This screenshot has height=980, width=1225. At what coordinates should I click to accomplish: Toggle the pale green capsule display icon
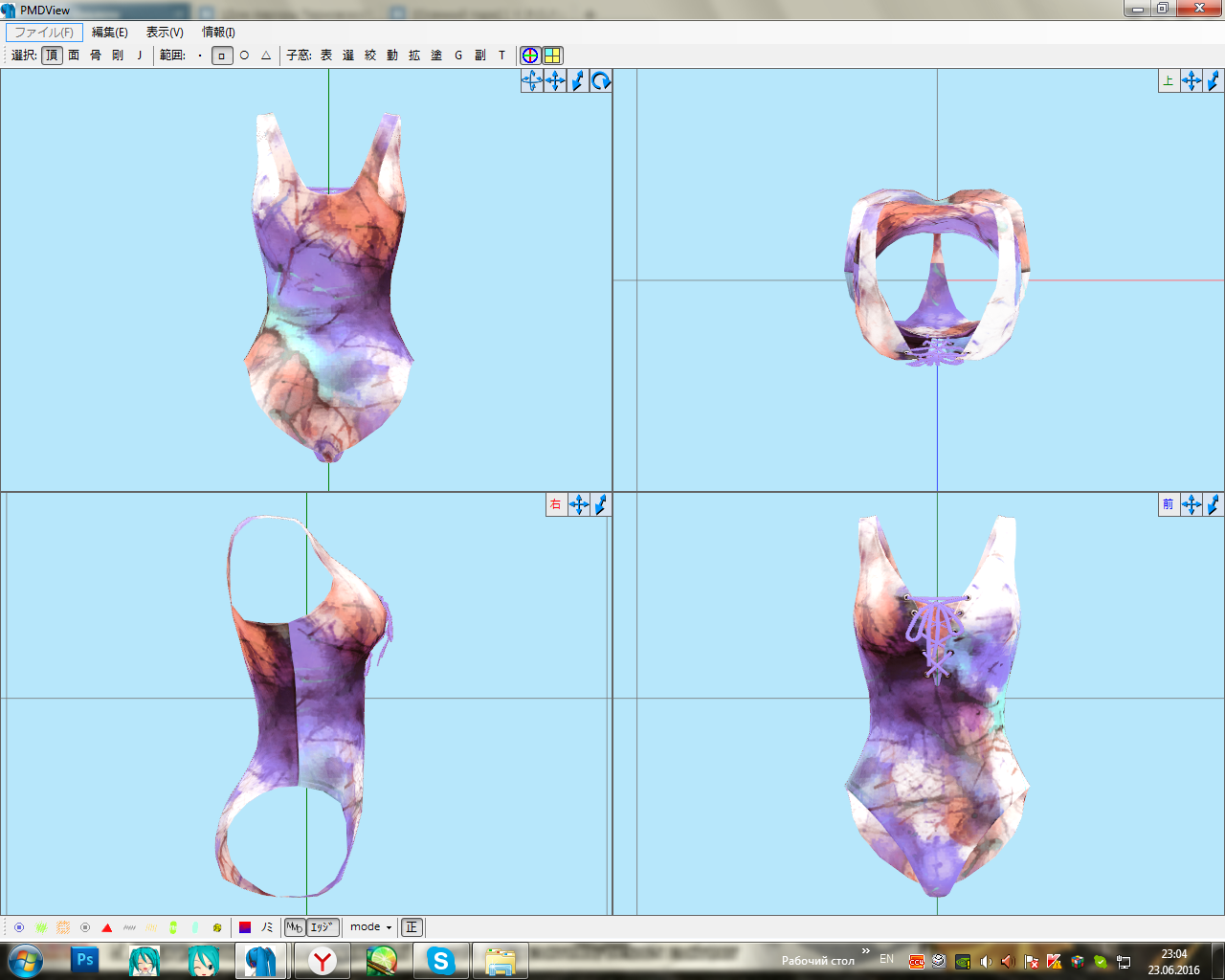point(195,927)
